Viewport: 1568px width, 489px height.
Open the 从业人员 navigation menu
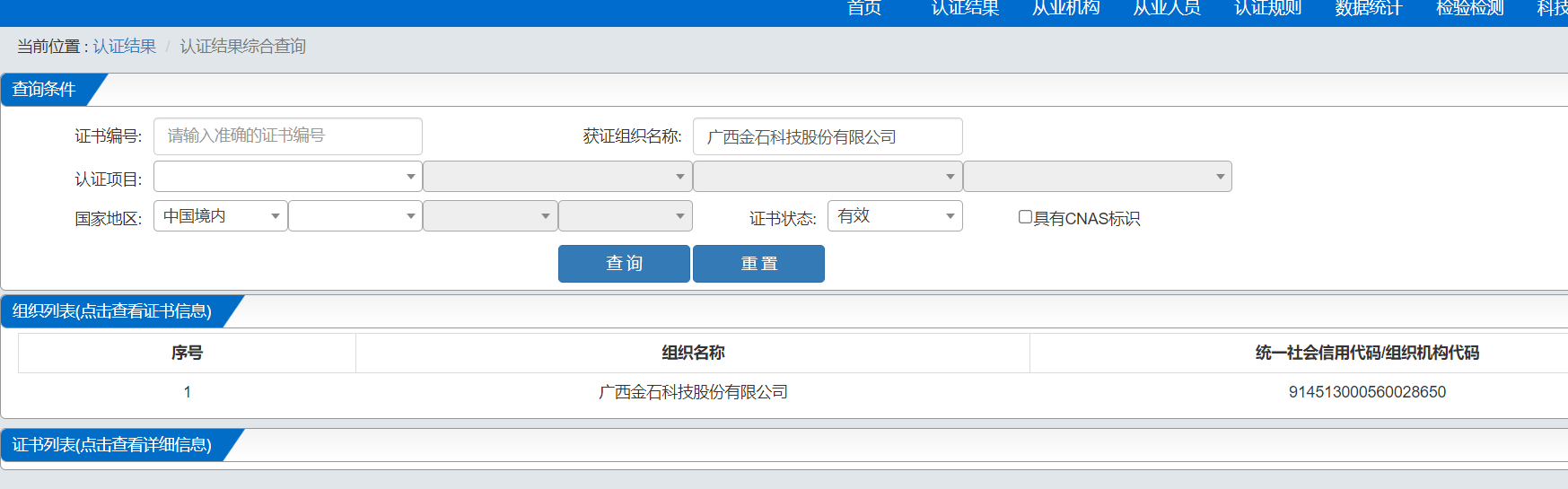(x=1167, y=8)
